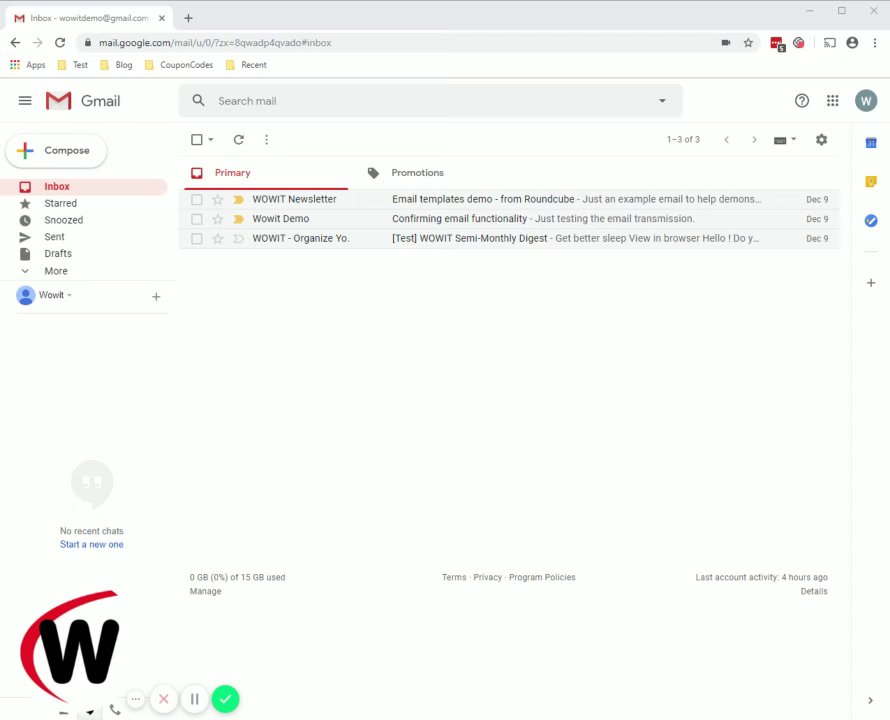Switch to the Primary tab

(x=266, y=173)
